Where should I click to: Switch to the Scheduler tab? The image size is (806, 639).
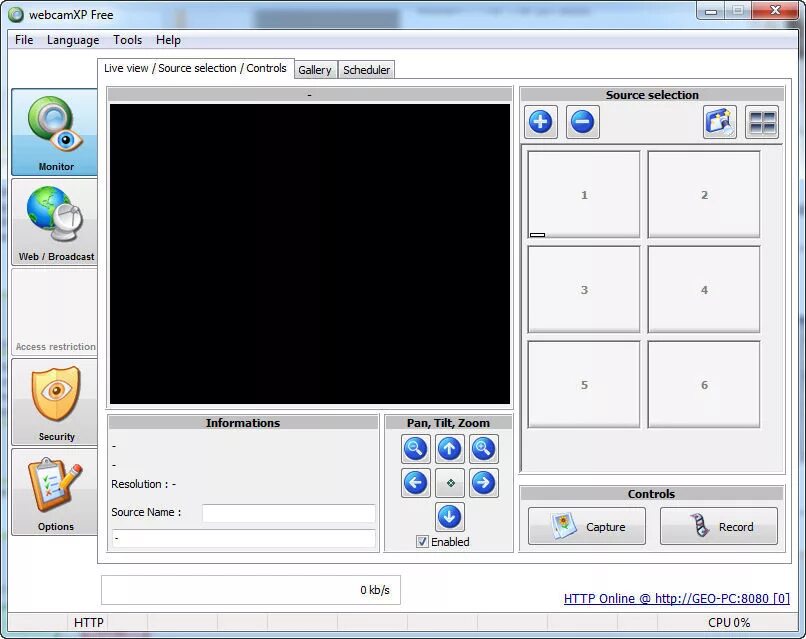click(367, 70)
